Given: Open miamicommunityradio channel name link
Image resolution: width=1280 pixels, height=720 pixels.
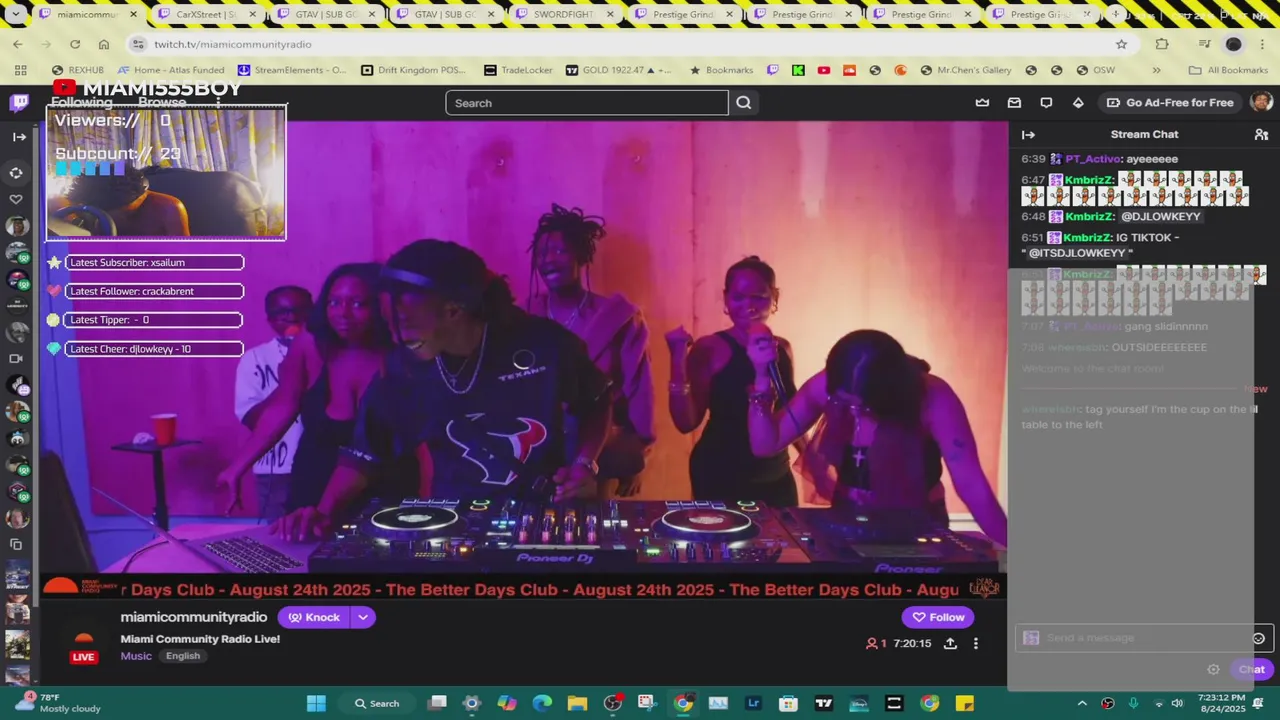Looking at the screenshot, I should pyautogui.click(x=194, y=617).
